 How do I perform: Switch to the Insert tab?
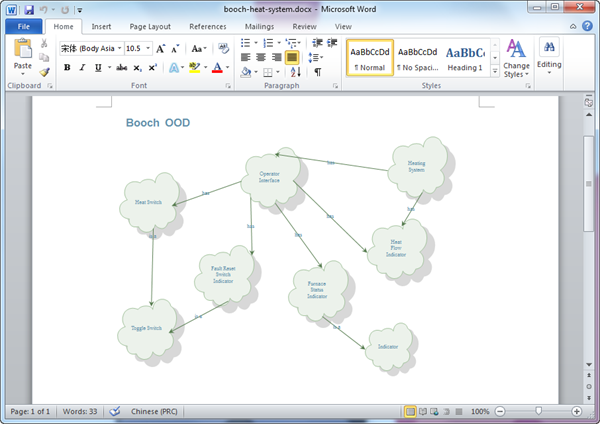(x=101, y=26)
